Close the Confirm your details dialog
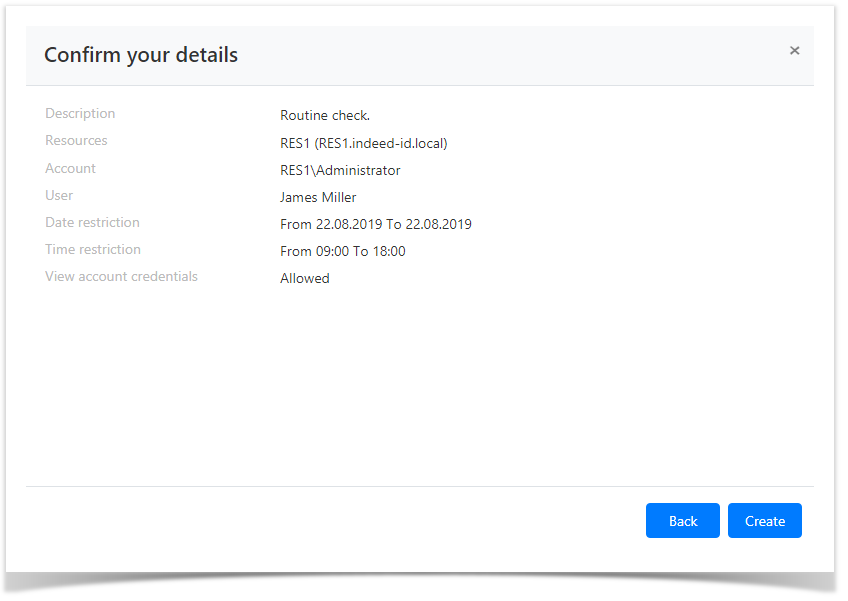Viewport: 848px width, 601px height. (x=794, y=51)
